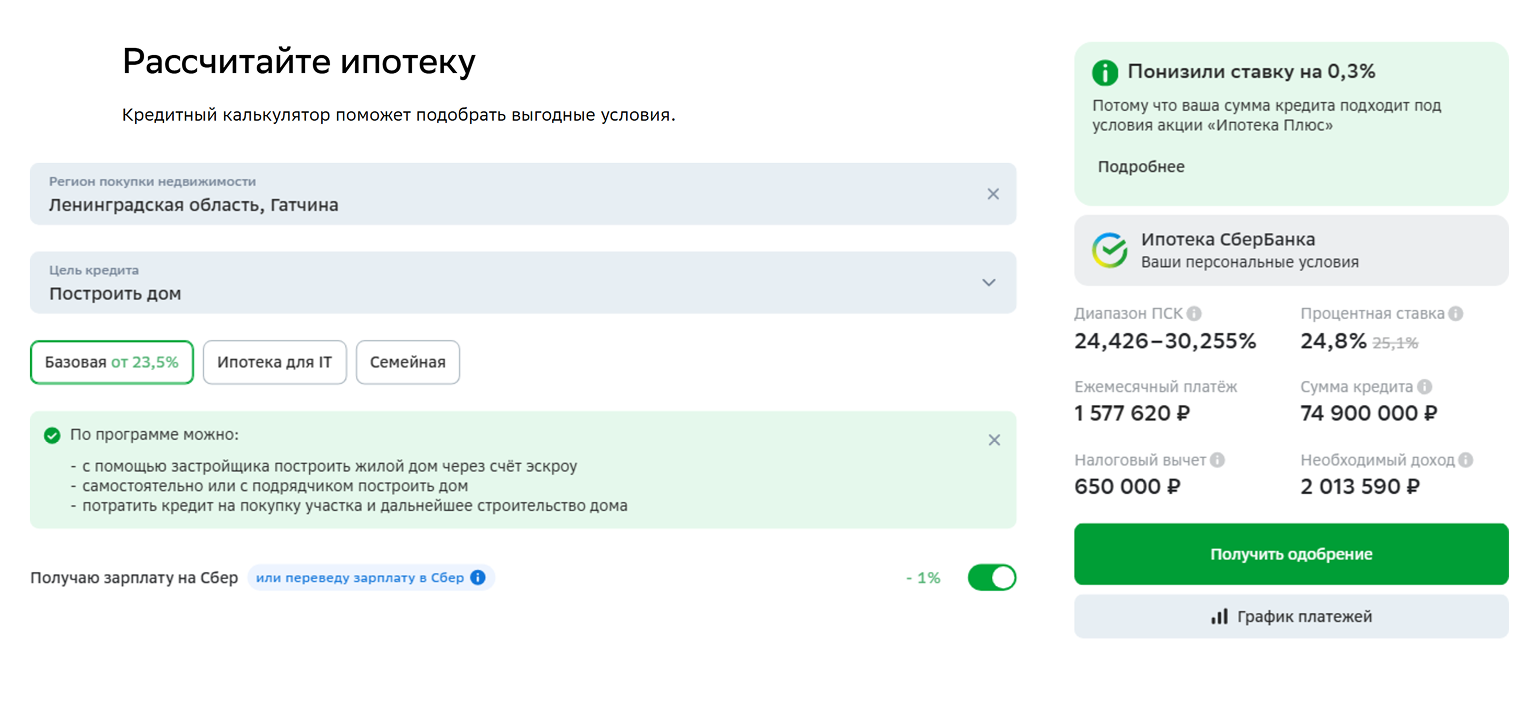1540x701 pixels.
Task: Click the tax deduction value '650 000 ₽'
Action: coord(1128,487)
